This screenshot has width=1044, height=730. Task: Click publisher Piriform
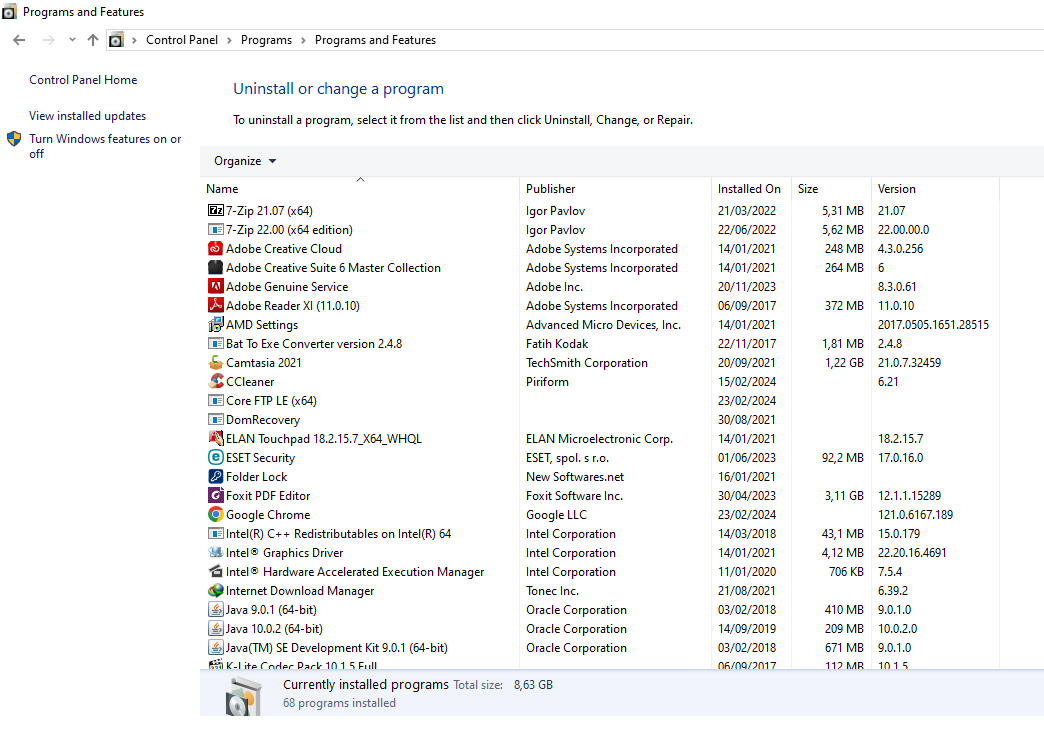(547, 382)
